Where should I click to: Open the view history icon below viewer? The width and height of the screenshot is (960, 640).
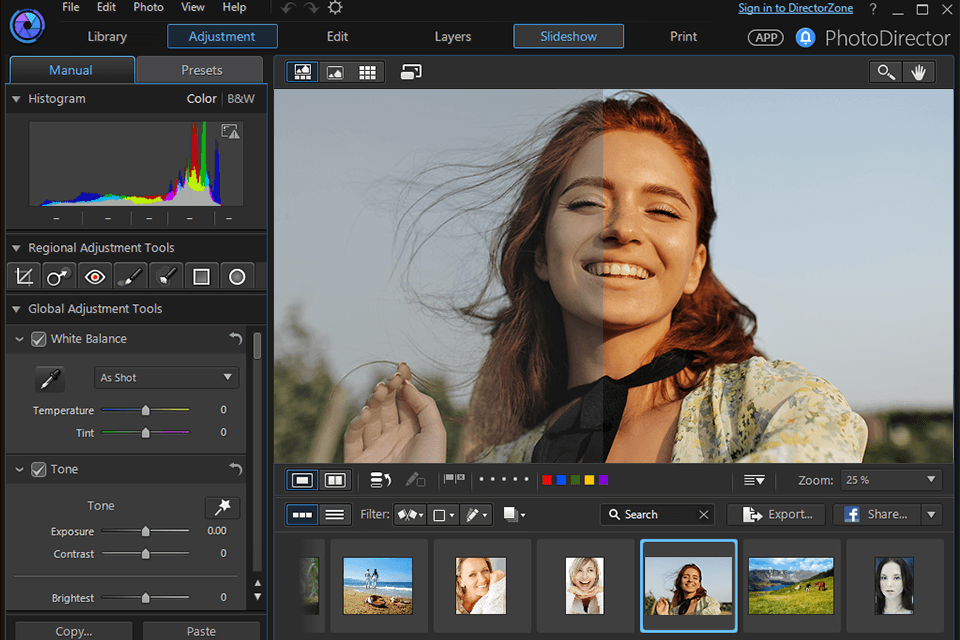tap(380, 480)
